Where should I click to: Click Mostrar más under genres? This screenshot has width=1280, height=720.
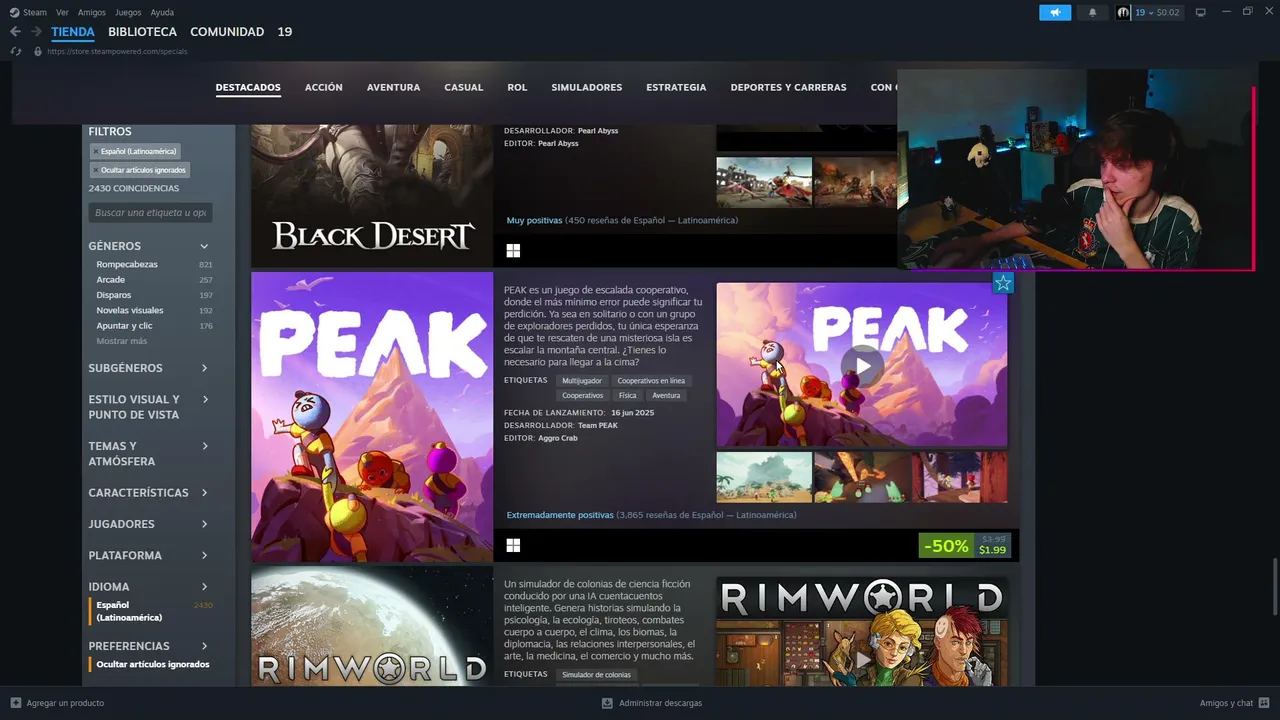(x=121, y=341)
